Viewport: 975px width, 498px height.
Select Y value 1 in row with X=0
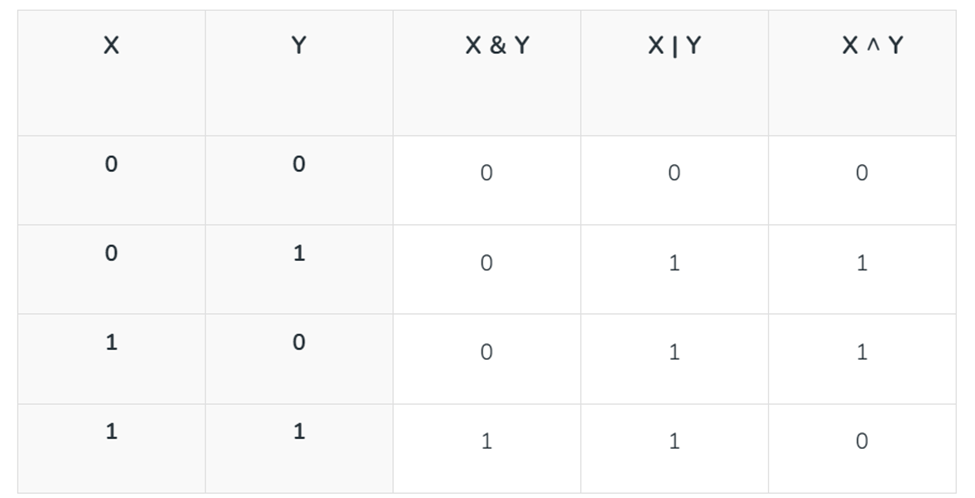pyautogui.click(x=299, y=253)
